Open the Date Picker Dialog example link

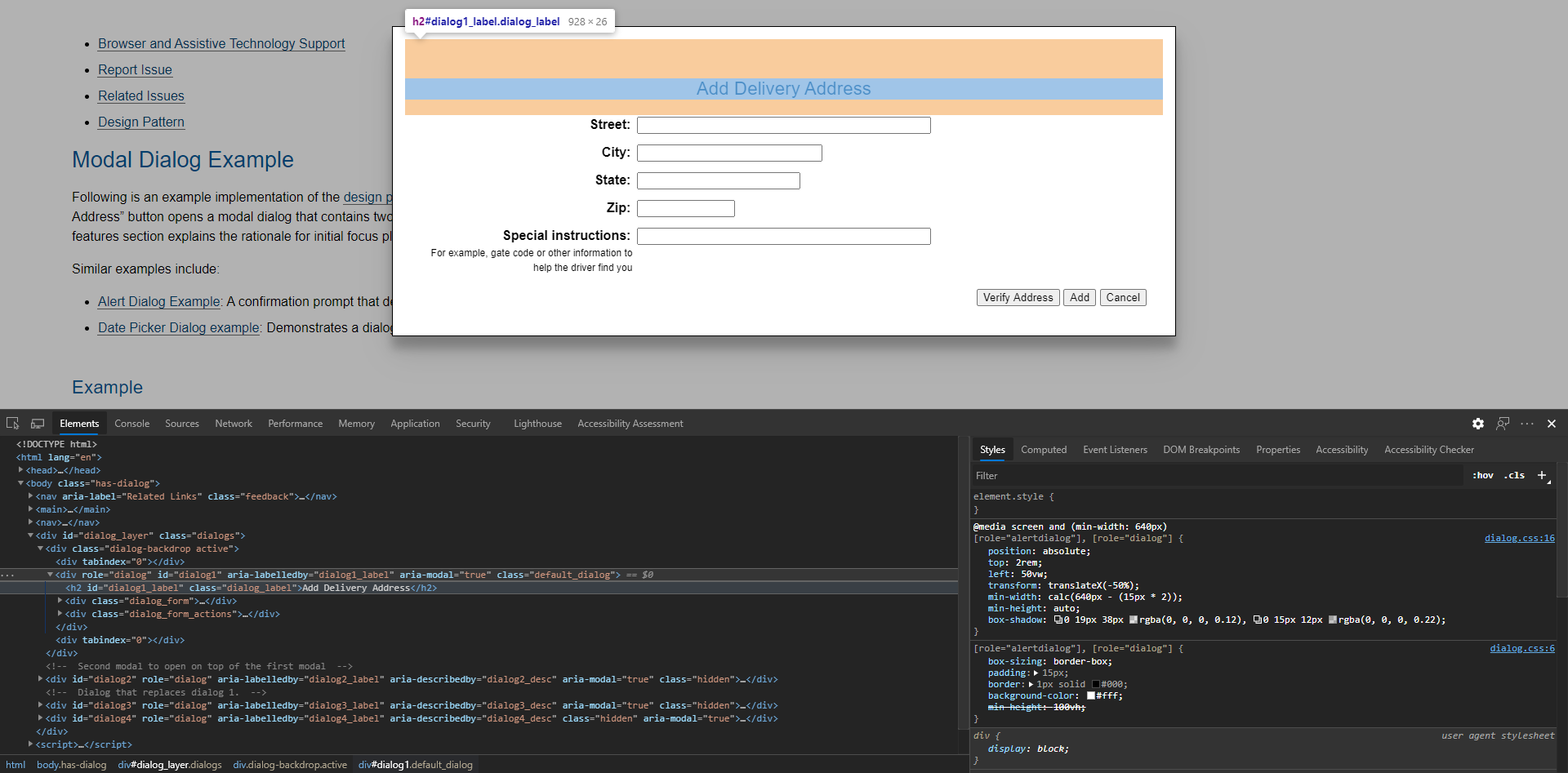point(179,327)
